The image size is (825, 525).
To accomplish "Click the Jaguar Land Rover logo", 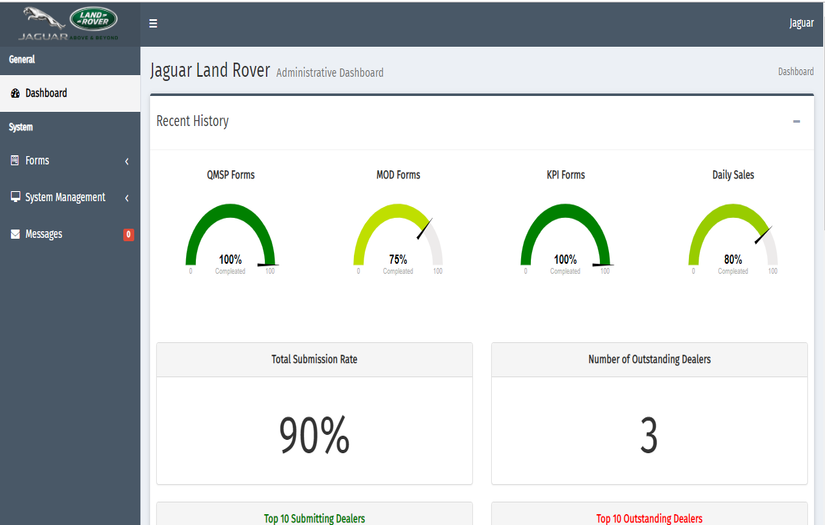I will (69, 23).
